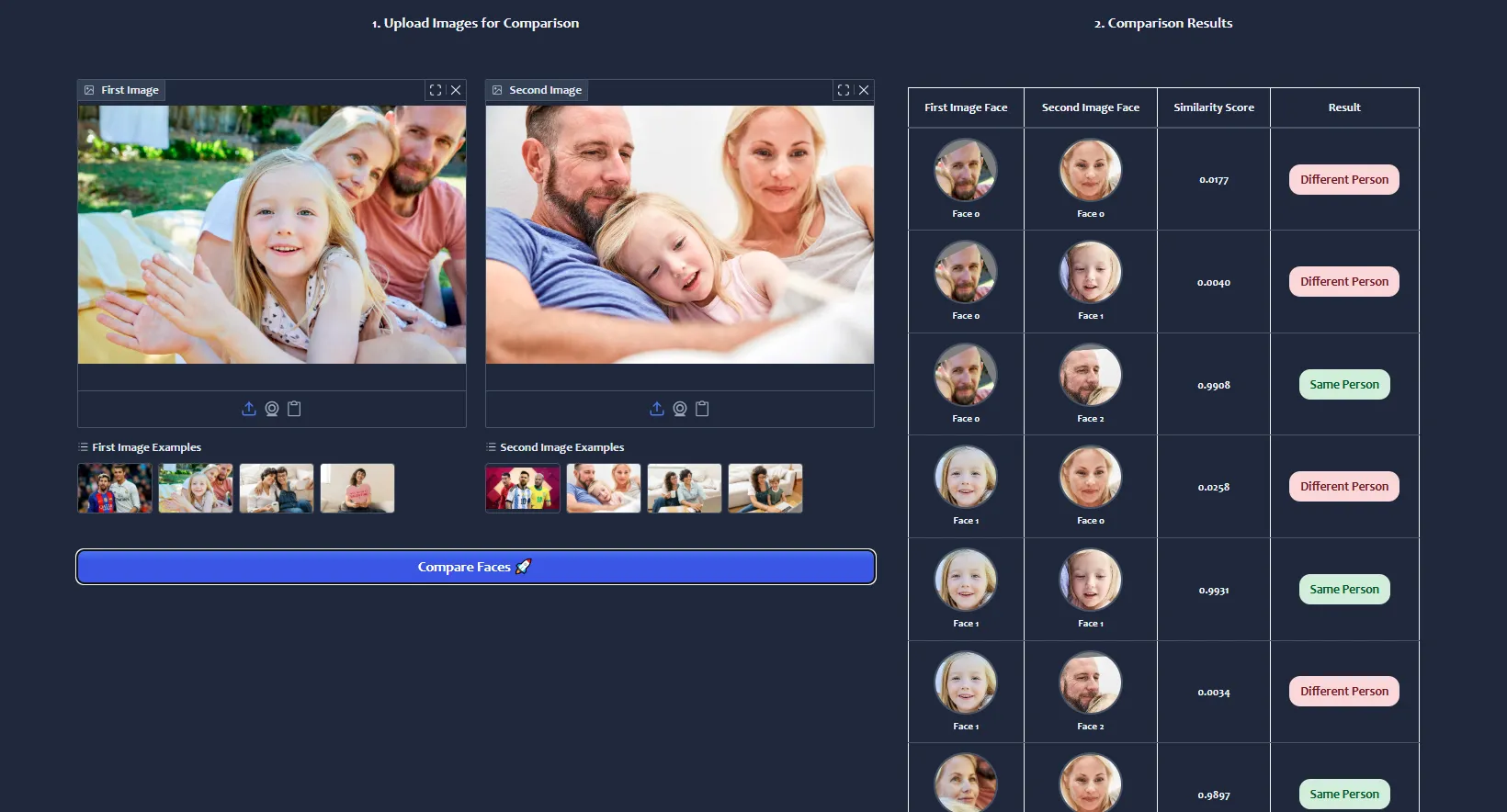The image size is (1507, 812).
Task: Paste from clipboard into Second Image
Action: (702, 409)
